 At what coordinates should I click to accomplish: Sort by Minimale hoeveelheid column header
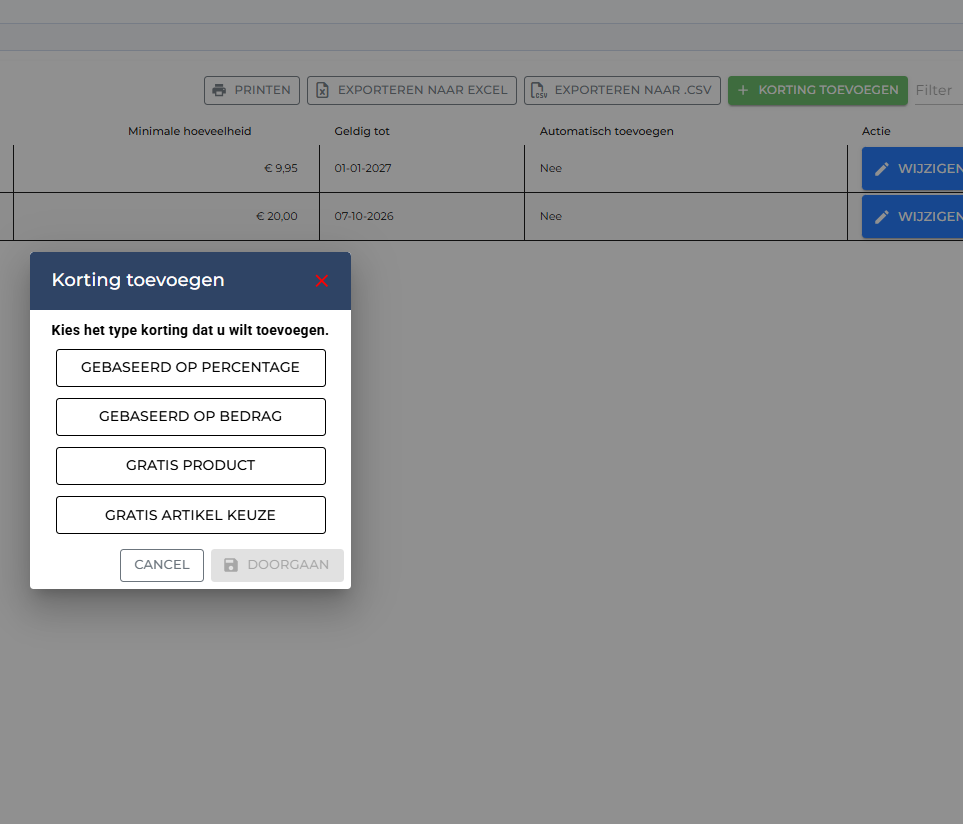189,131
